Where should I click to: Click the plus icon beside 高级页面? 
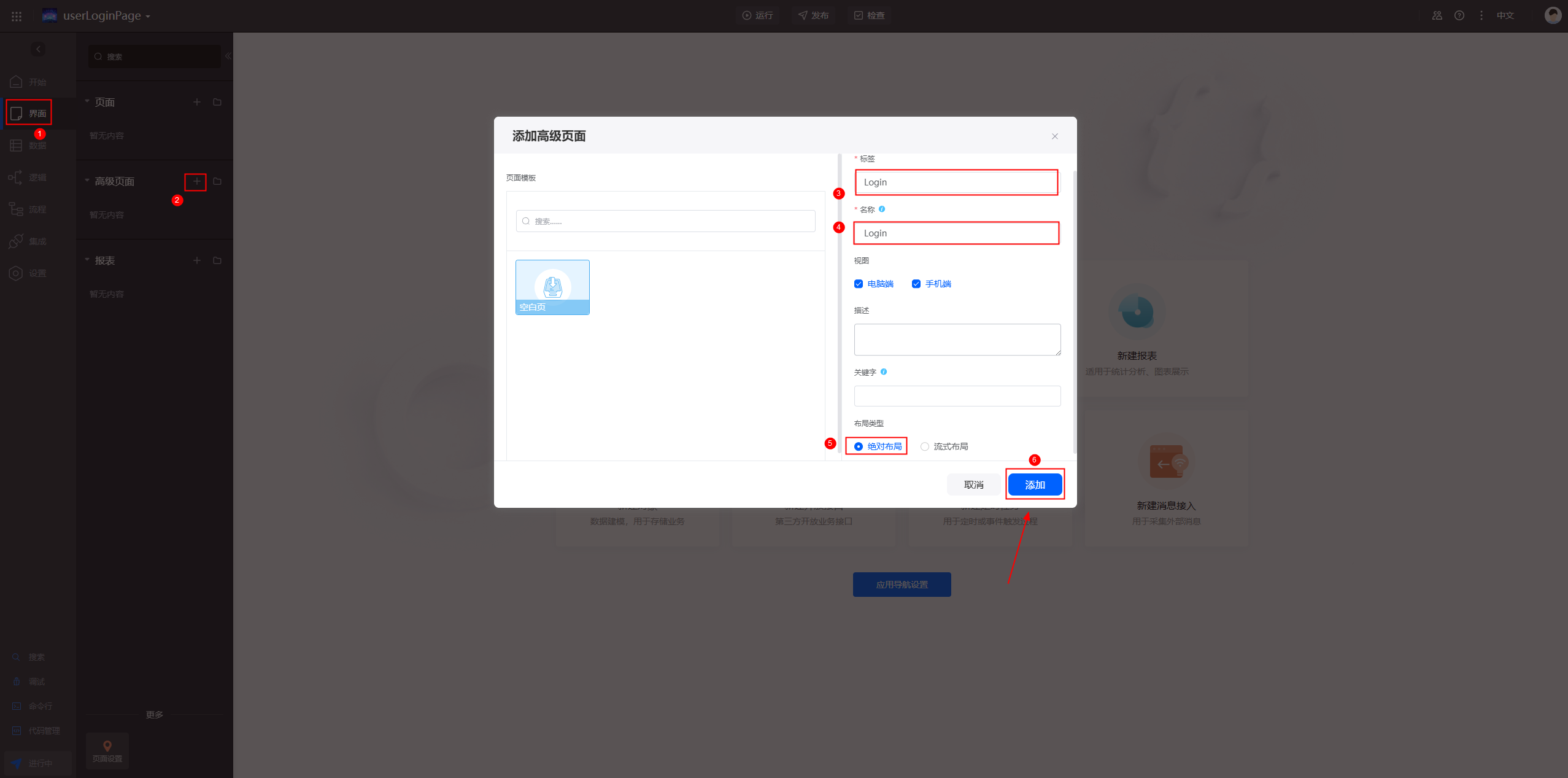196,181
